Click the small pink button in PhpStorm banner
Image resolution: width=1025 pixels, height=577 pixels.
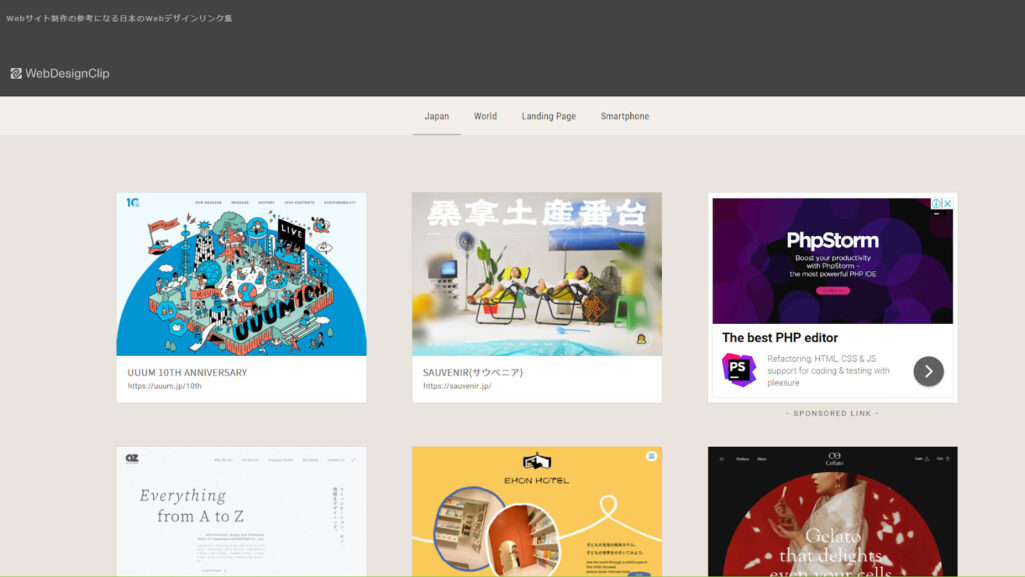tap(832, 290)
